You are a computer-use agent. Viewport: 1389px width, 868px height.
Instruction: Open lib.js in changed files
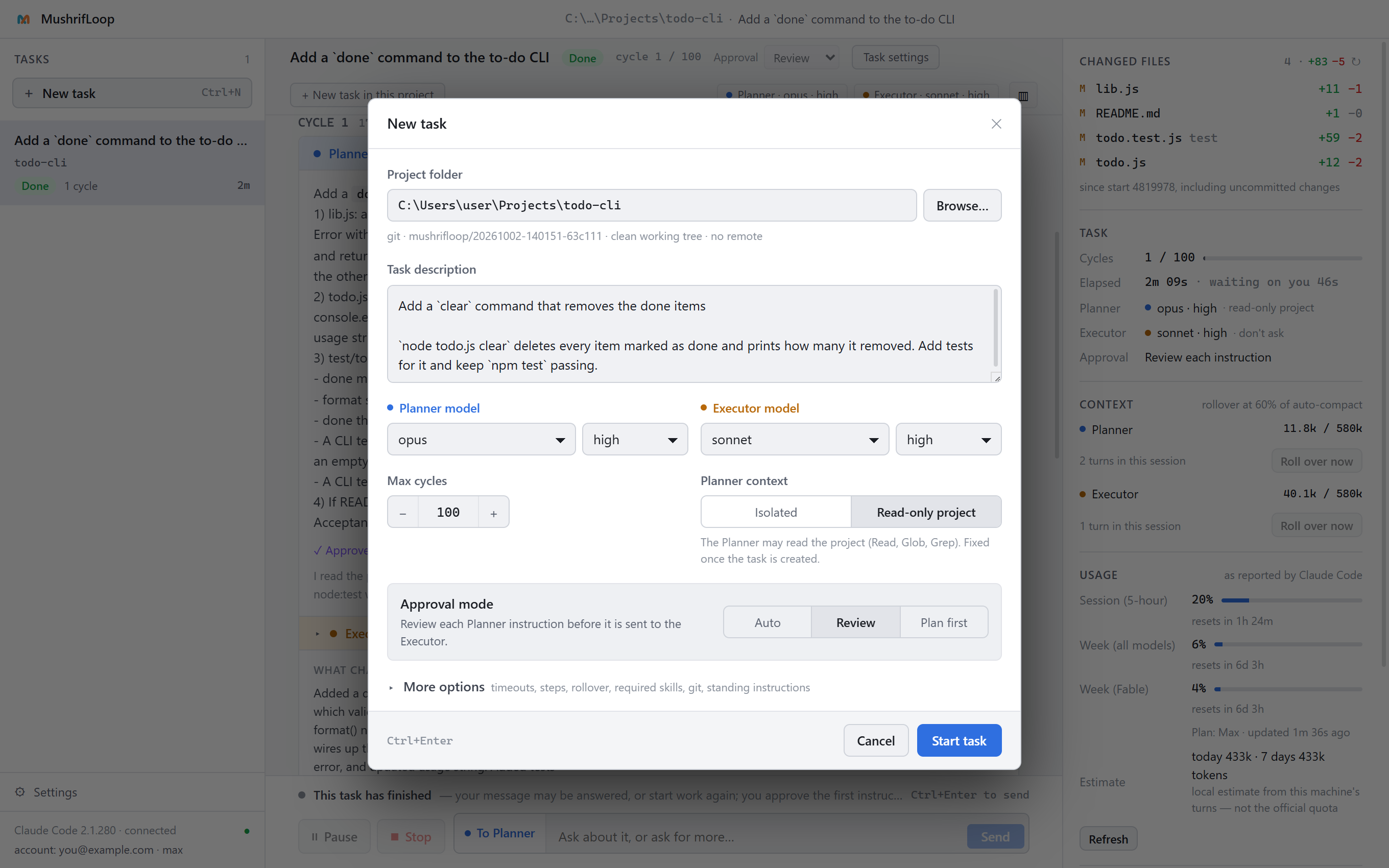point(1220,88)
